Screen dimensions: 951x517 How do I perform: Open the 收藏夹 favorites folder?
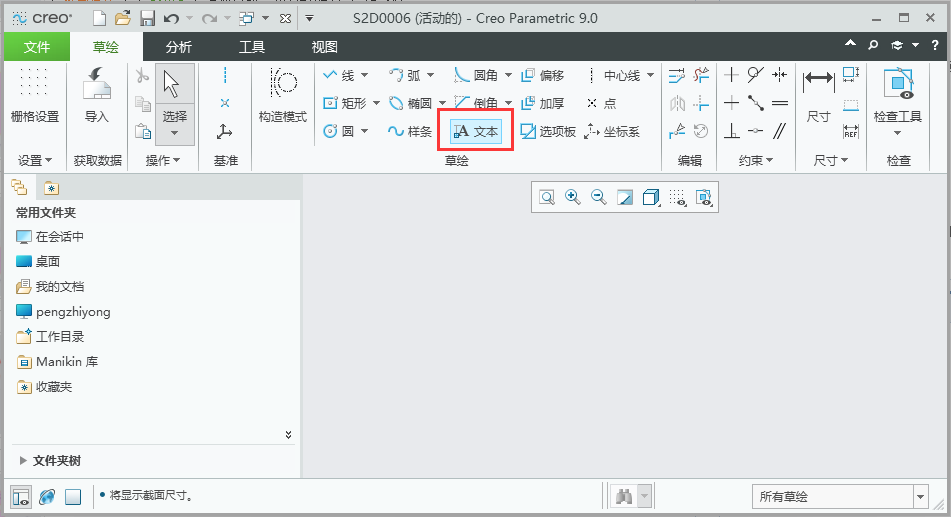click(44, 387)
